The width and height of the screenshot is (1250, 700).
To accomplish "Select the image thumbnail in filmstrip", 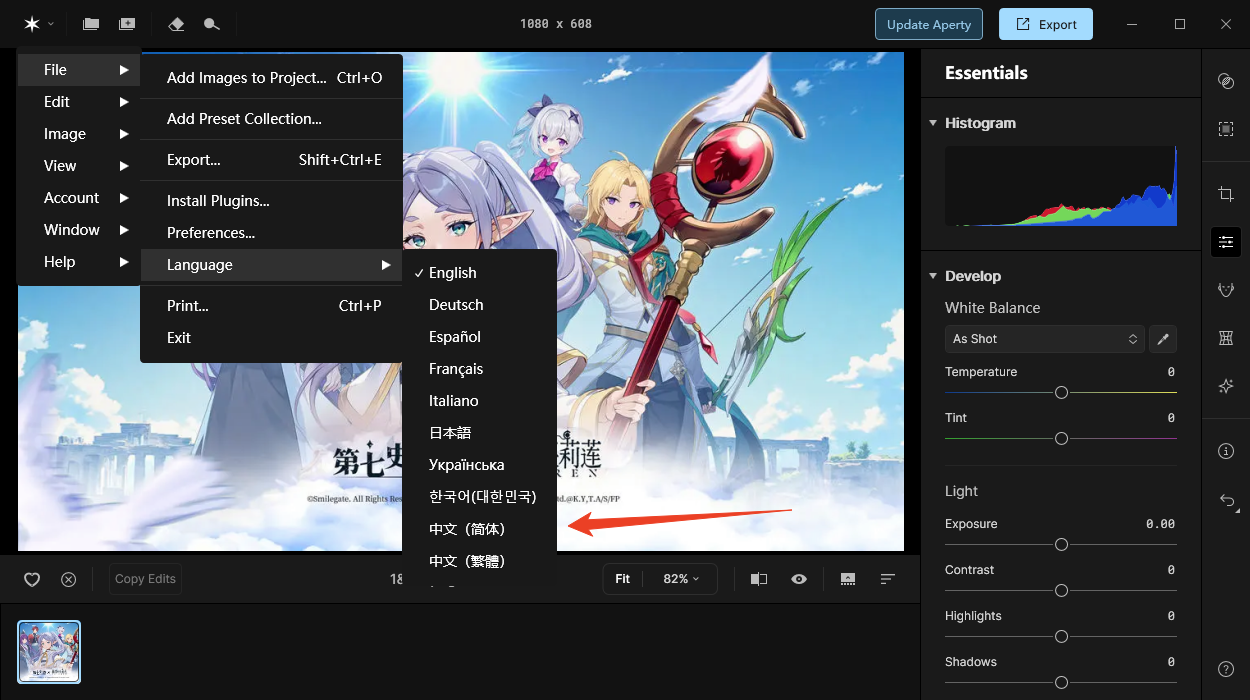I will 49,652.
